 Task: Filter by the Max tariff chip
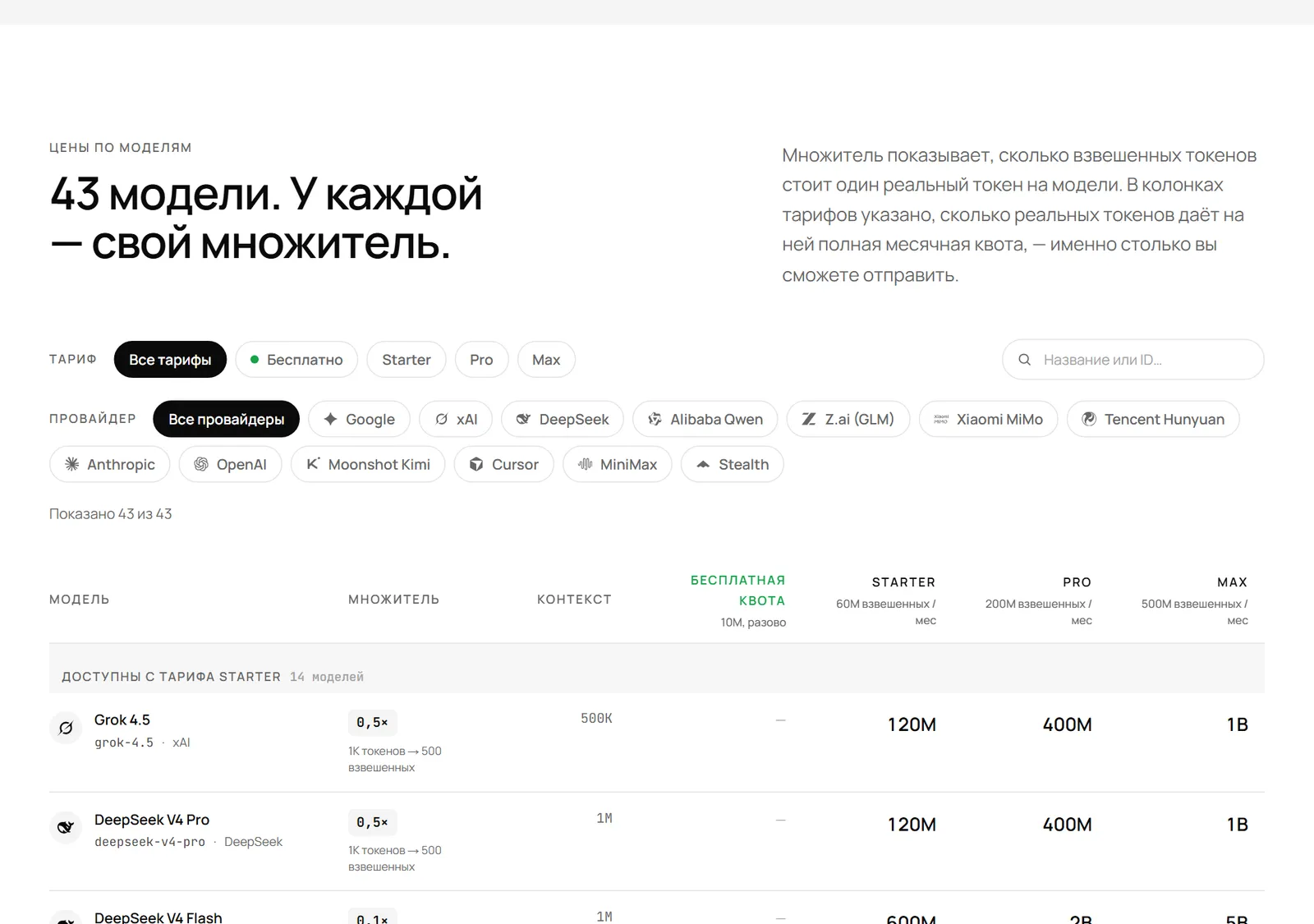(546, 360)
